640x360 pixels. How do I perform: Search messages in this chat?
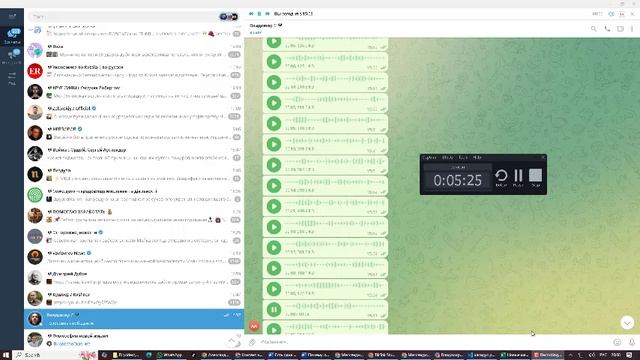[x=593, y=29]
